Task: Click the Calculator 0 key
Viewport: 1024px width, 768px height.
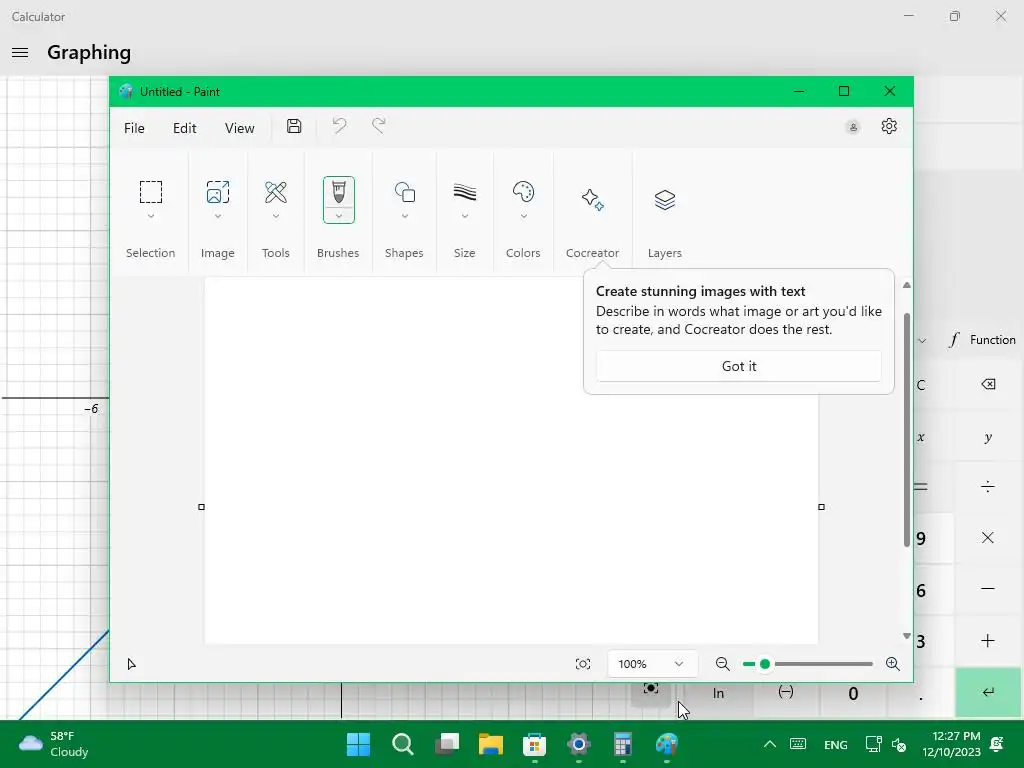Action: point(853,694)
